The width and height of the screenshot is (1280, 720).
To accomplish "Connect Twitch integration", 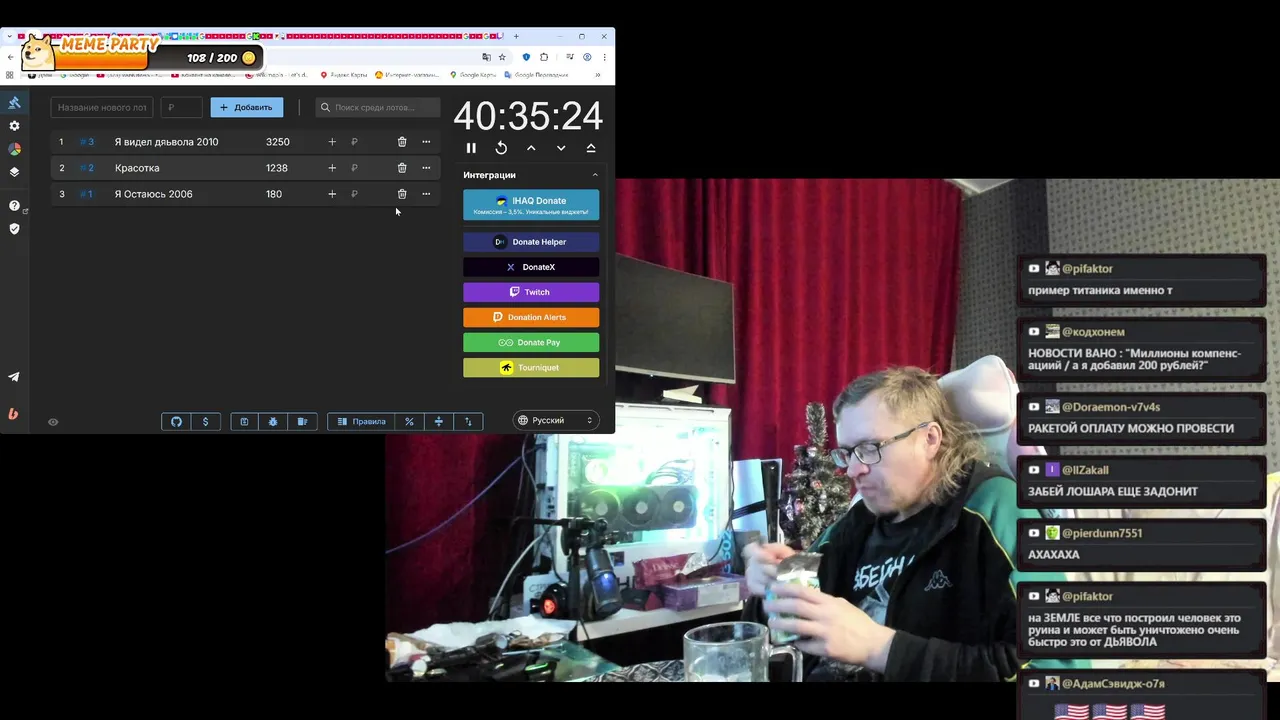I will pyautogui.click(x=531, y=292).
